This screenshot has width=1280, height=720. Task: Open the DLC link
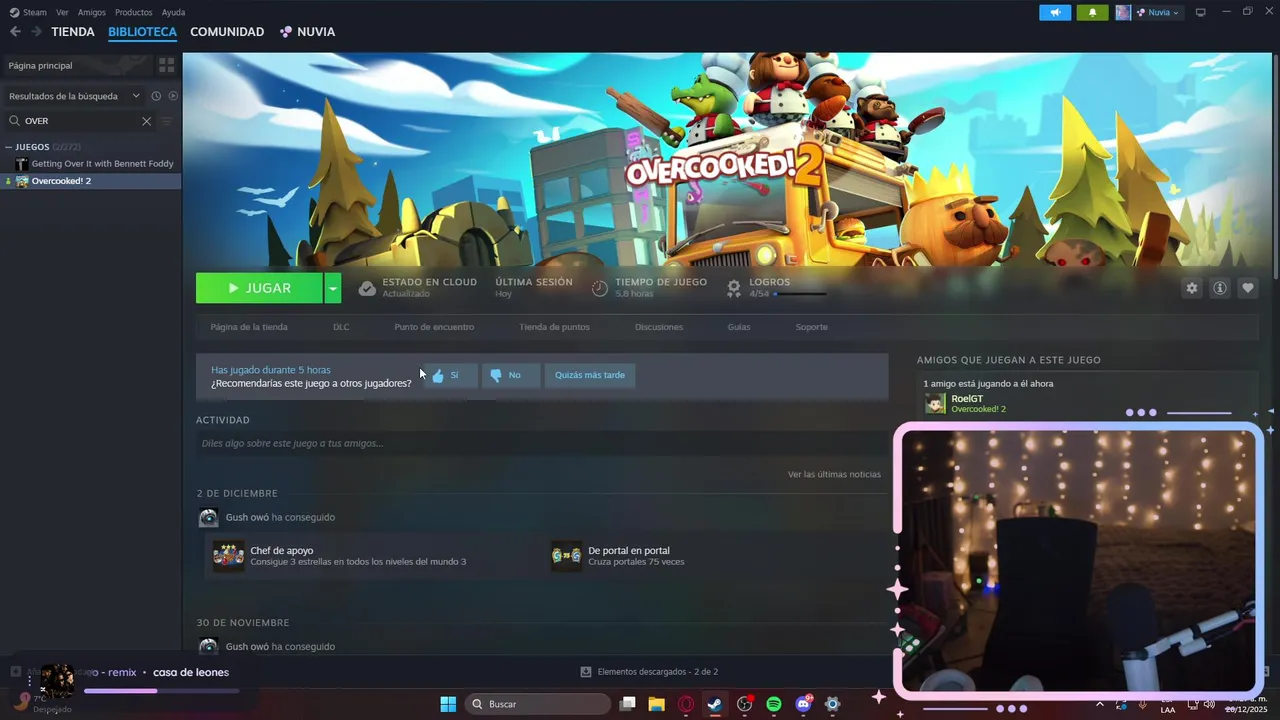click(341, 327)
